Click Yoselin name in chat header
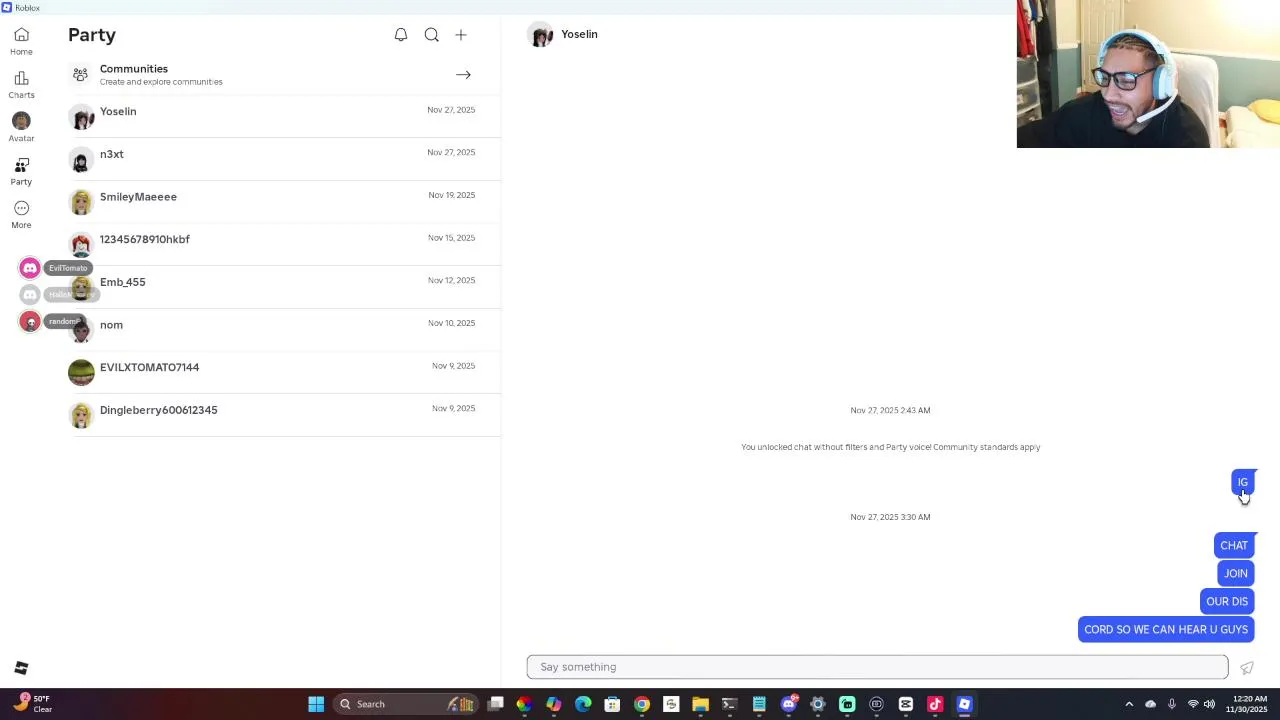The height and width of the screenshot is (720, 1280). point(579,34)
